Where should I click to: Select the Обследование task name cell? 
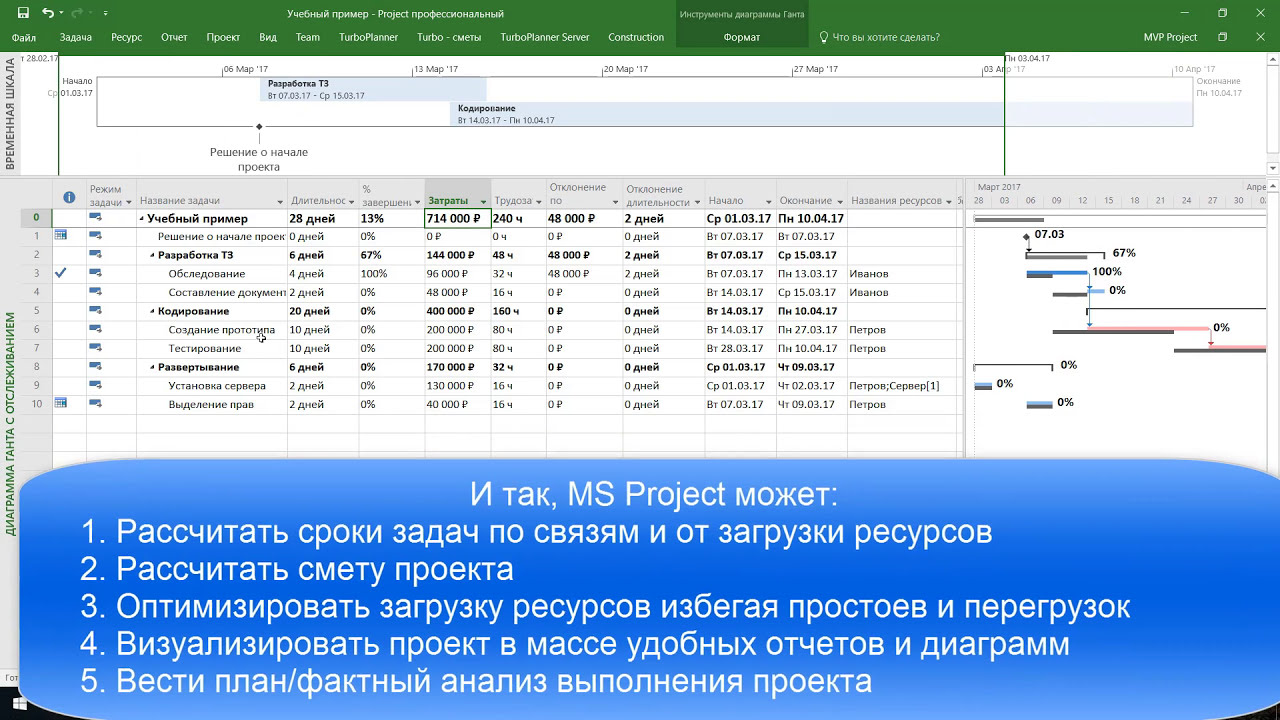[212, 273]
